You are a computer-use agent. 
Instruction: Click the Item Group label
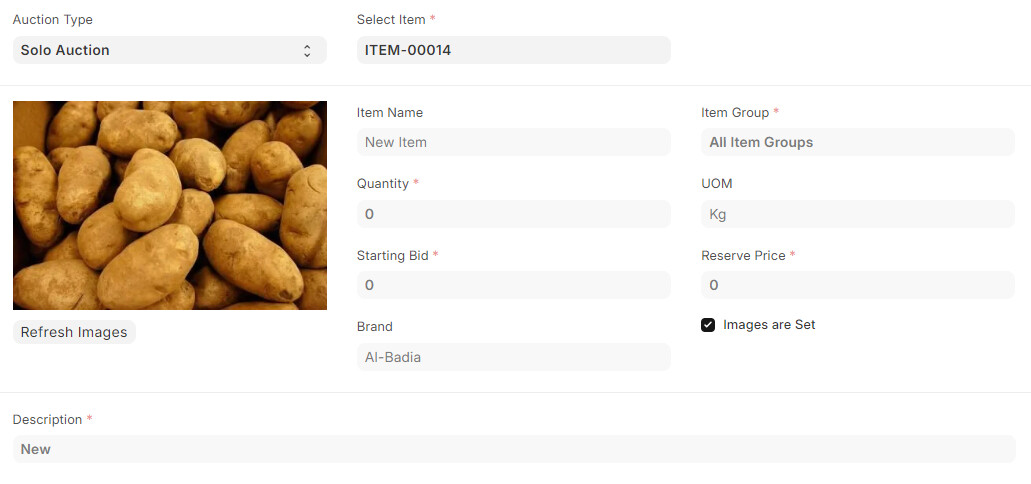click(x=735, y=112)
